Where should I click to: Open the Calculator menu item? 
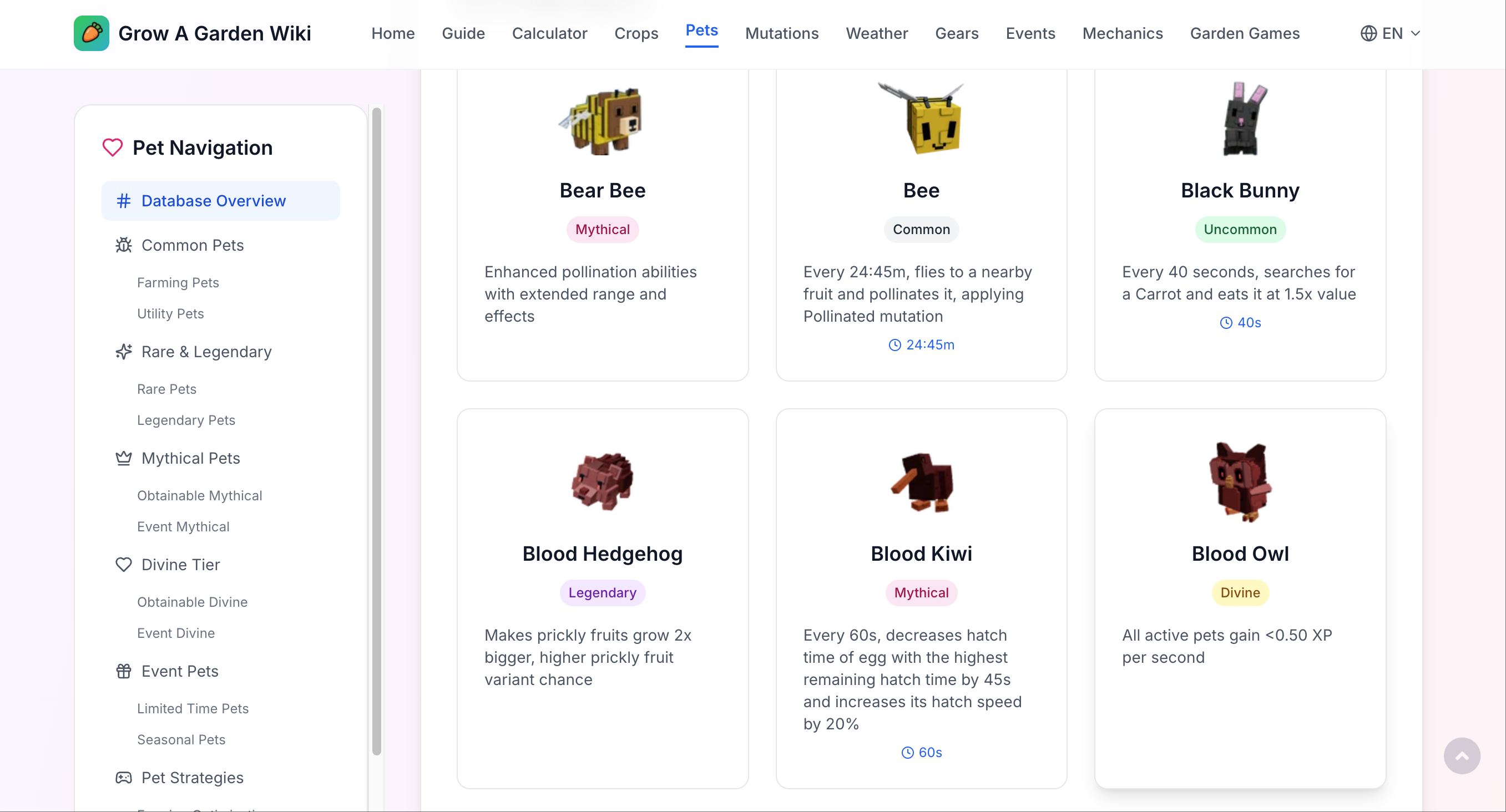(549, 33)
